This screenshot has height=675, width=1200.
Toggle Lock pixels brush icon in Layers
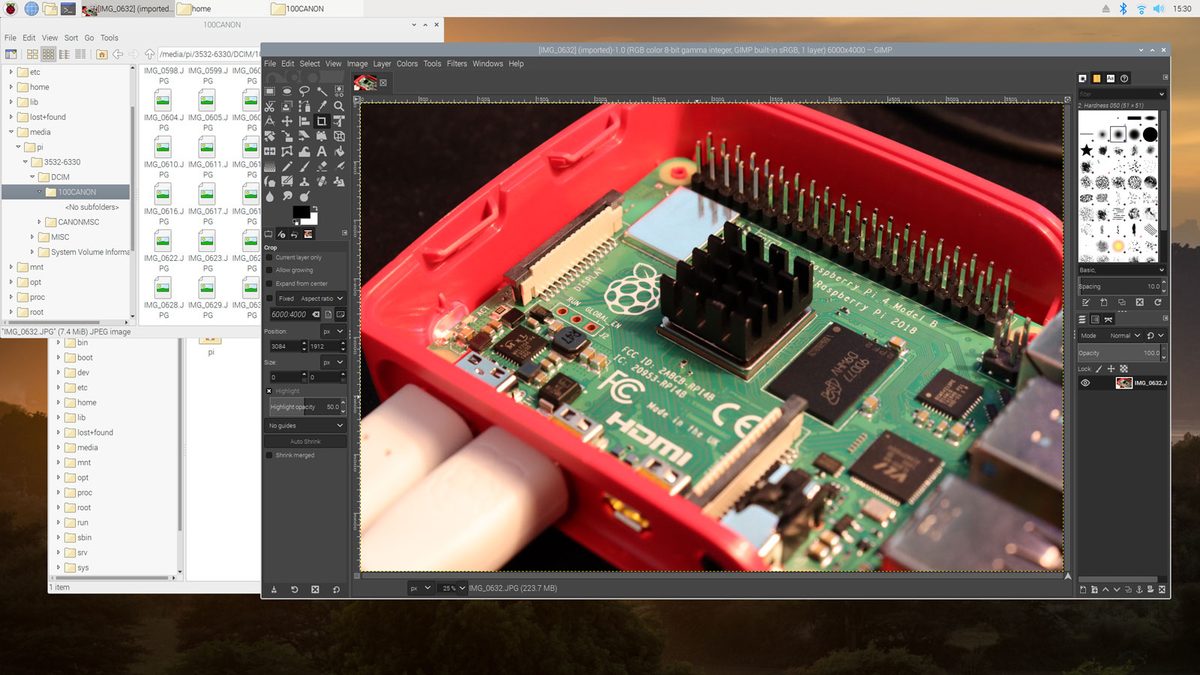pos(1099,369)
